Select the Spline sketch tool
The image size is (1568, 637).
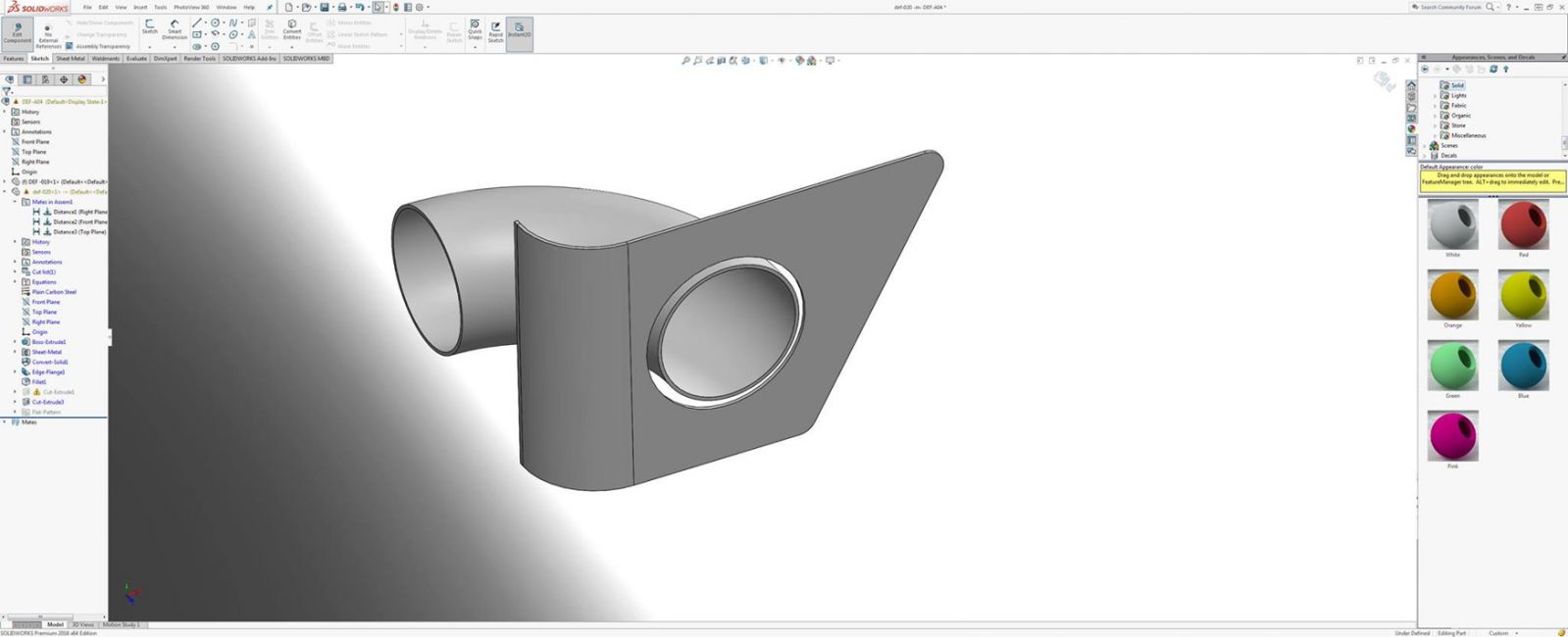(x=232, y=23)
